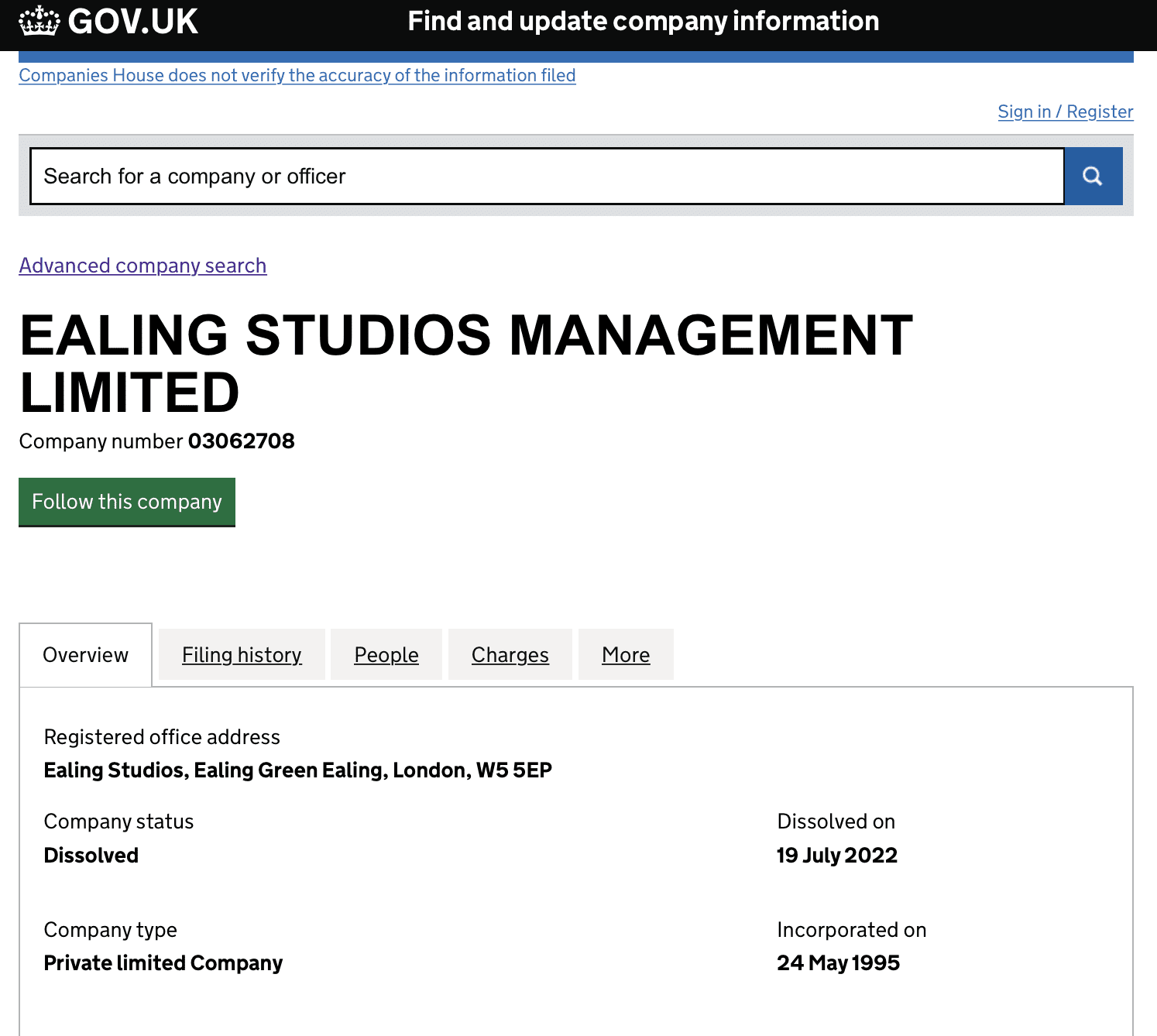1157x1036 pixels.
Task: Select the Overview tab
Action: 85,655
